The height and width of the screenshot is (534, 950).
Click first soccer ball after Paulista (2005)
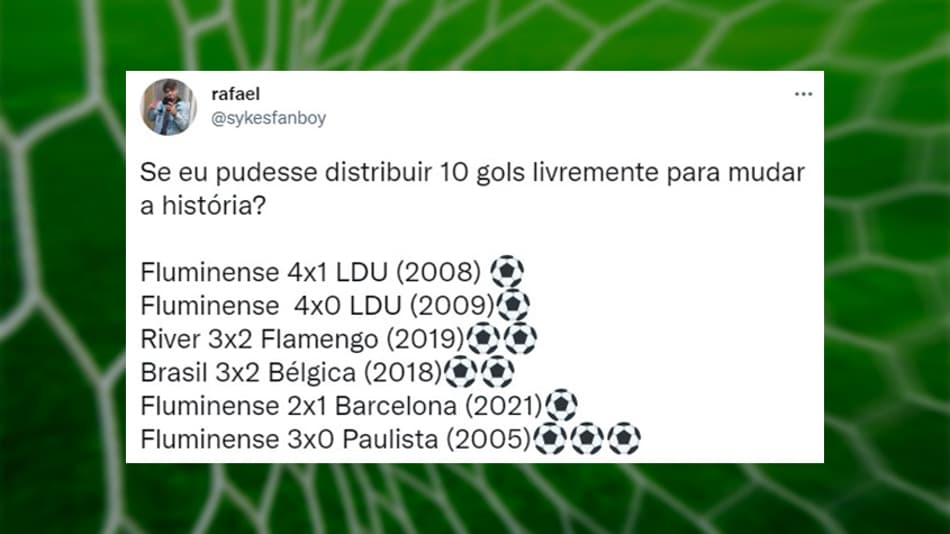click(x=550, y=438)
